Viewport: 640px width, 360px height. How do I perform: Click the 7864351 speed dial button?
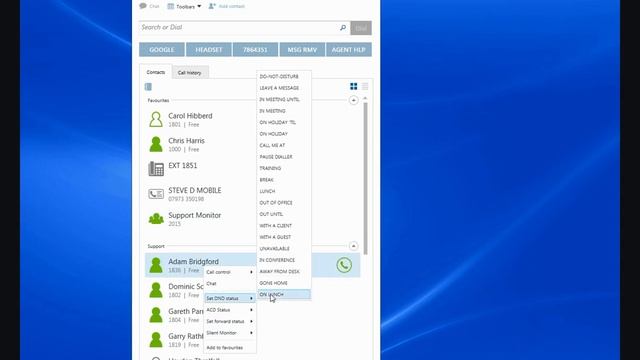click(x=255, y=49)
